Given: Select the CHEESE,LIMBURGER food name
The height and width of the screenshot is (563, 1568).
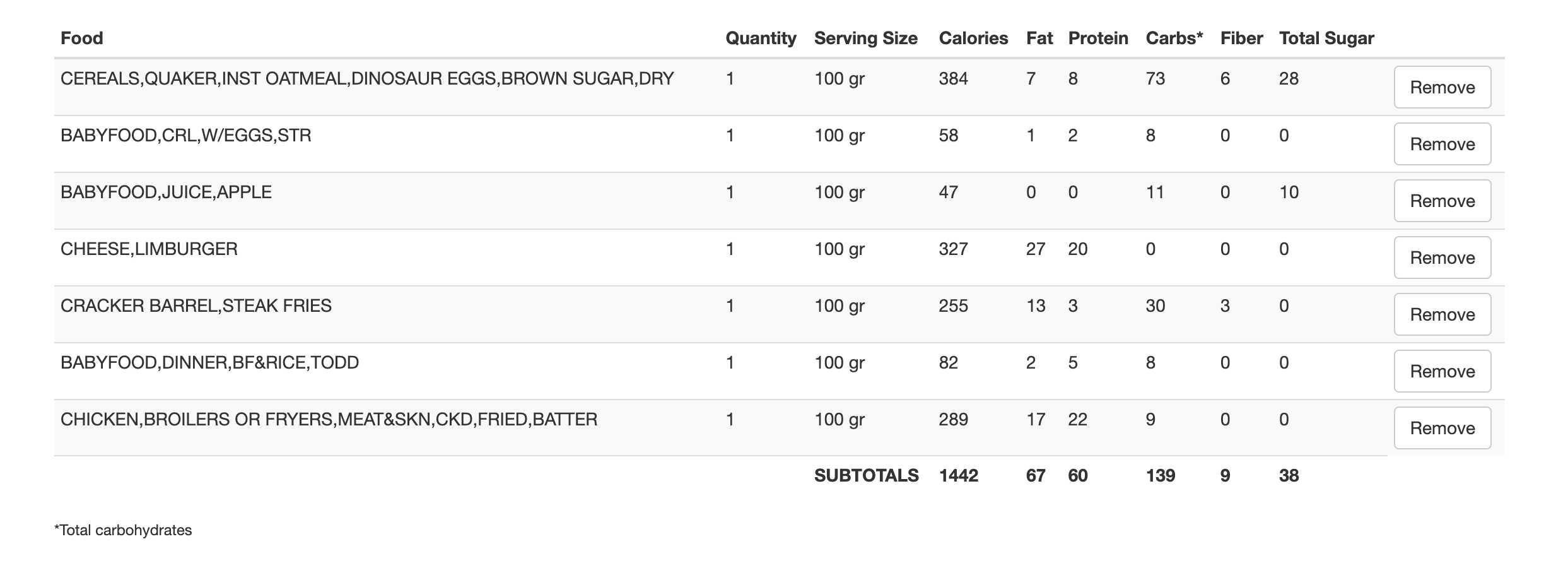Looking at the screenshot, I should [x=149, y=249].
